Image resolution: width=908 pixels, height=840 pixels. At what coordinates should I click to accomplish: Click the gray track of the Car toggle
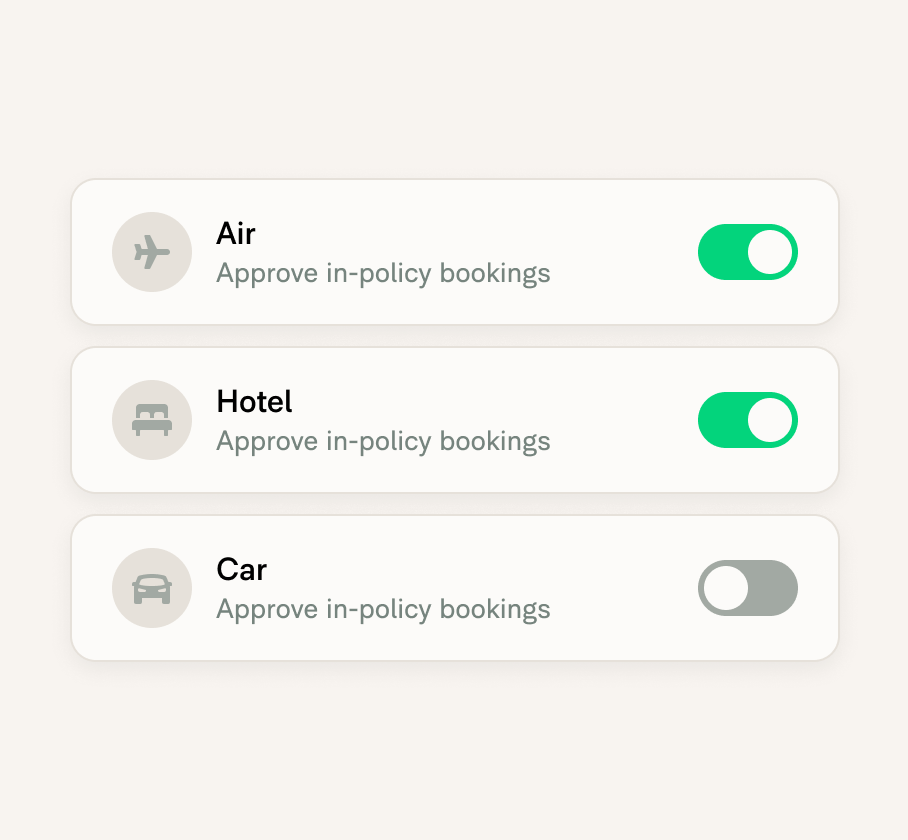pos(774,588)
